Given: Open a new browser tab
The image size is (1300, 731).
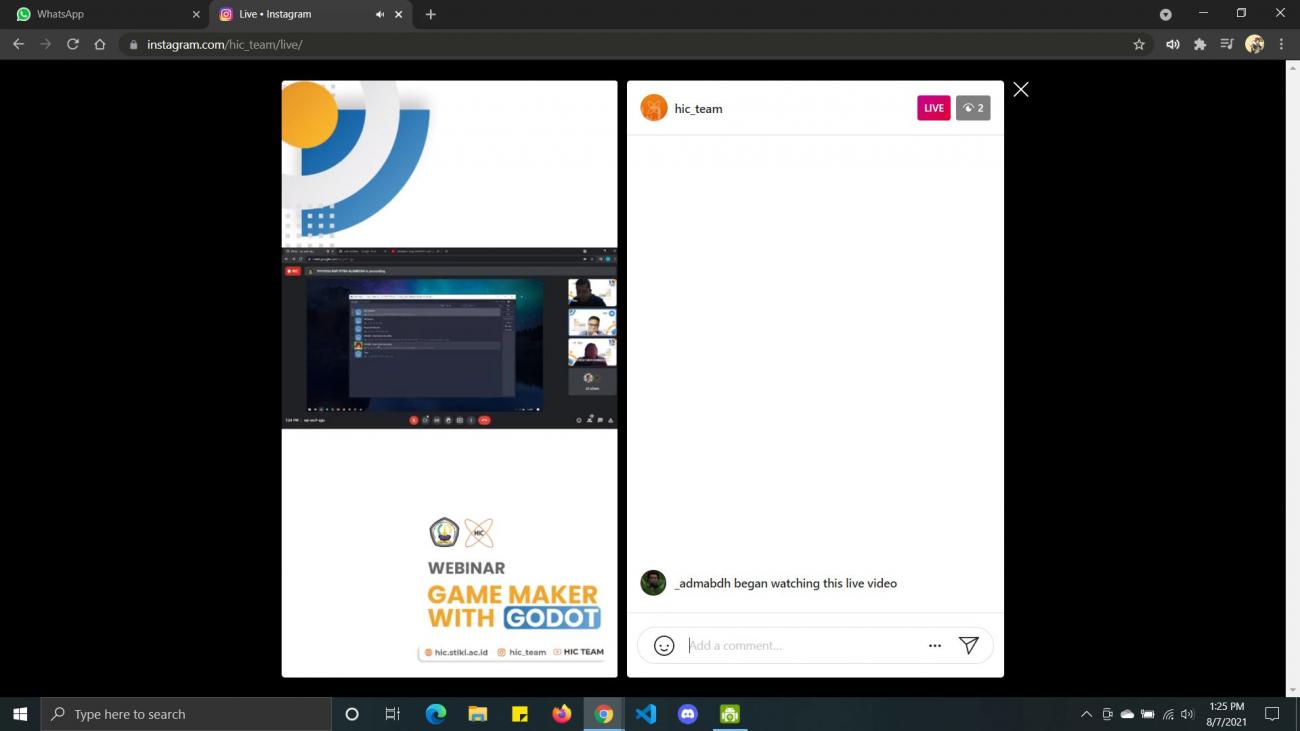Looking at the screenshot, I should tap(431, 15).
